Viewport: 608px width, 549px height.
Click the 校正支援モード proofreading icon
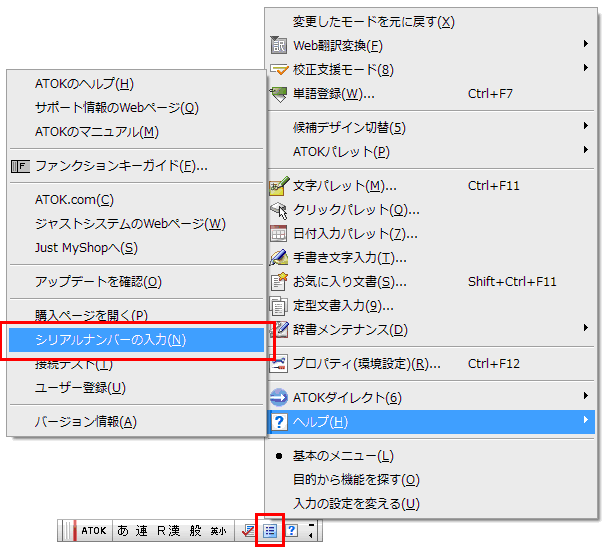point(279,69)
